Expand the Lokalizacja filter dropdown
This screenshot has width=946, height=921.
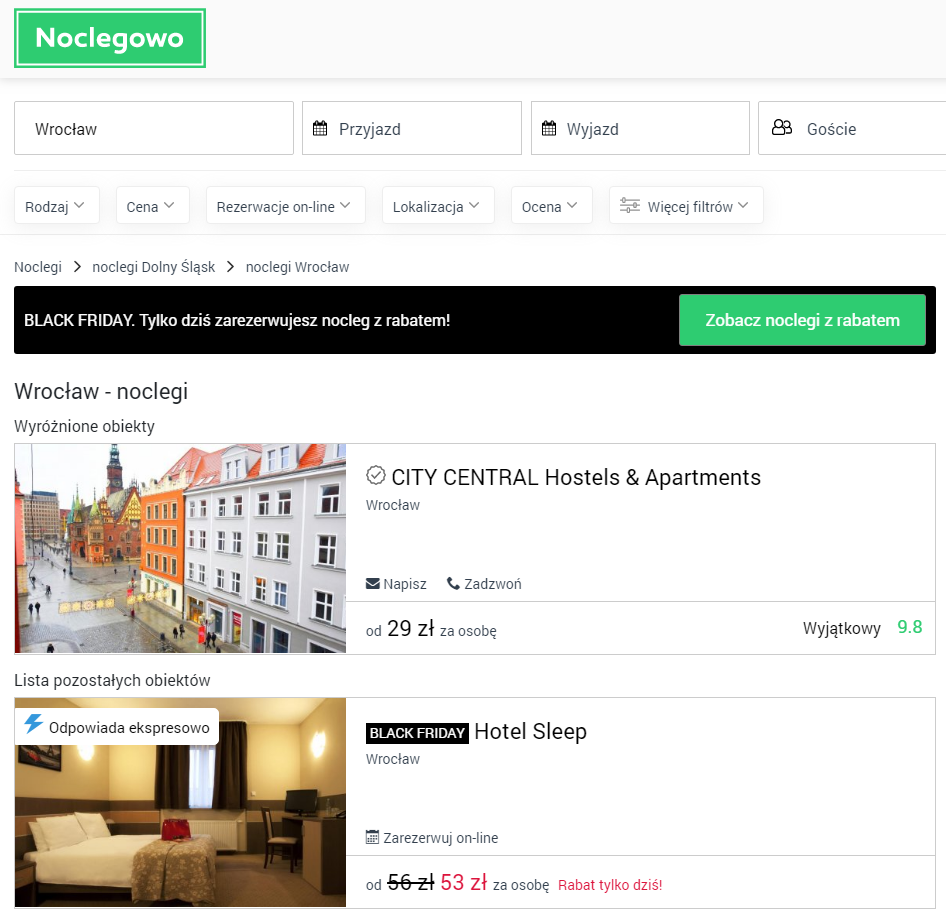(x=438, y=206)
